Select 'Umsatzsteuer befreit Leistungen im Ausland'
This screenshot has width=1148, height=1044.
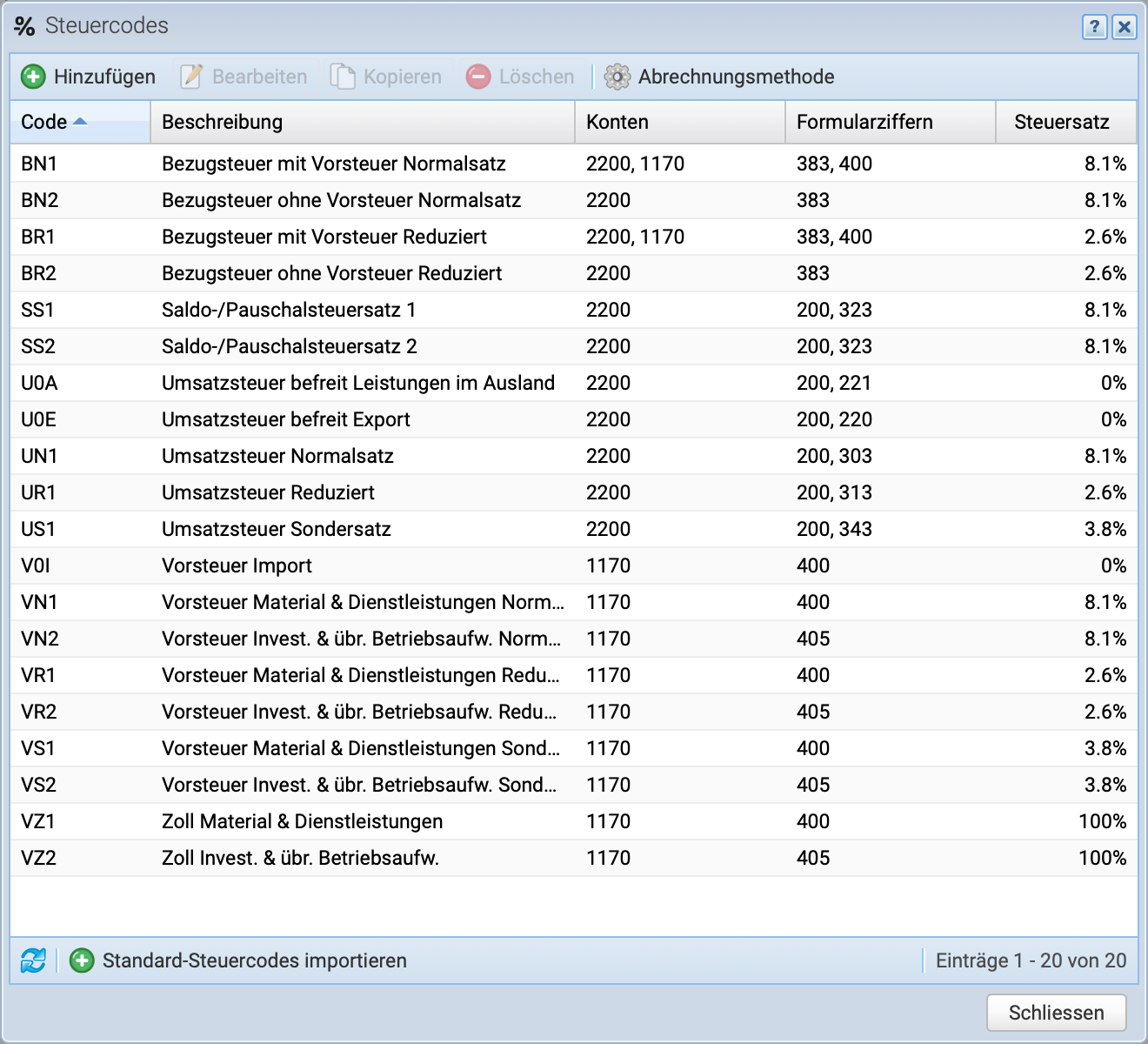click(574, 383)
